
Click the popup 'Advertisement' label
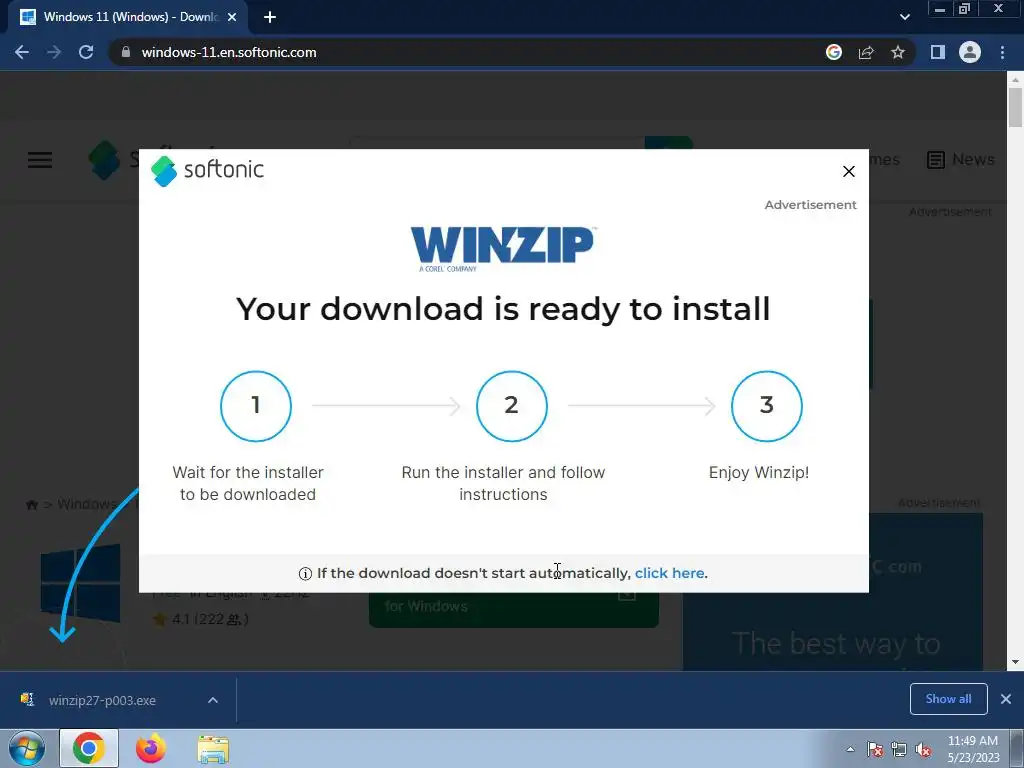(810, 204)
